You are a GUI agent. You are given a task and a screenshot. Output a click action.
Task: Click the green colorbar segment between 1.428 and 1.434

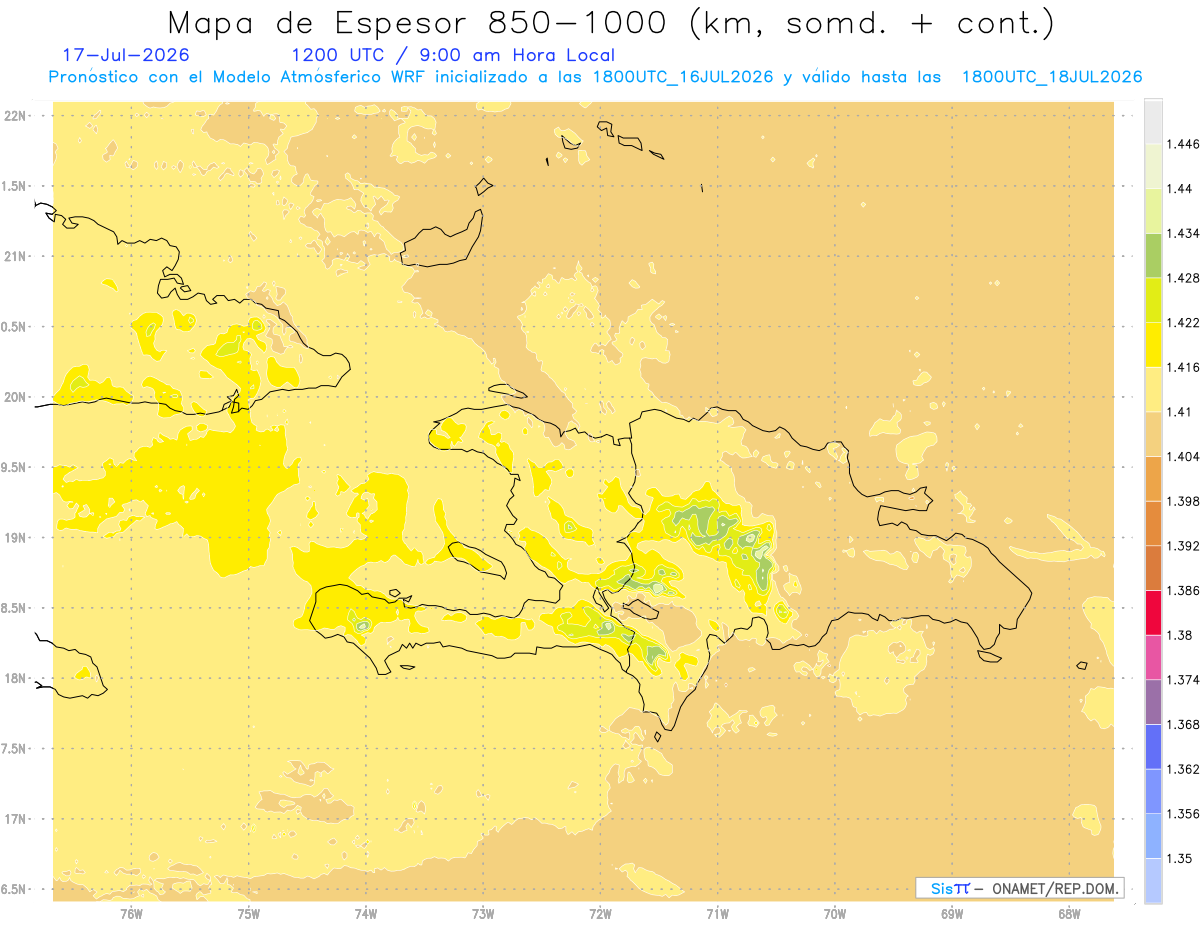click(1153, 256)
